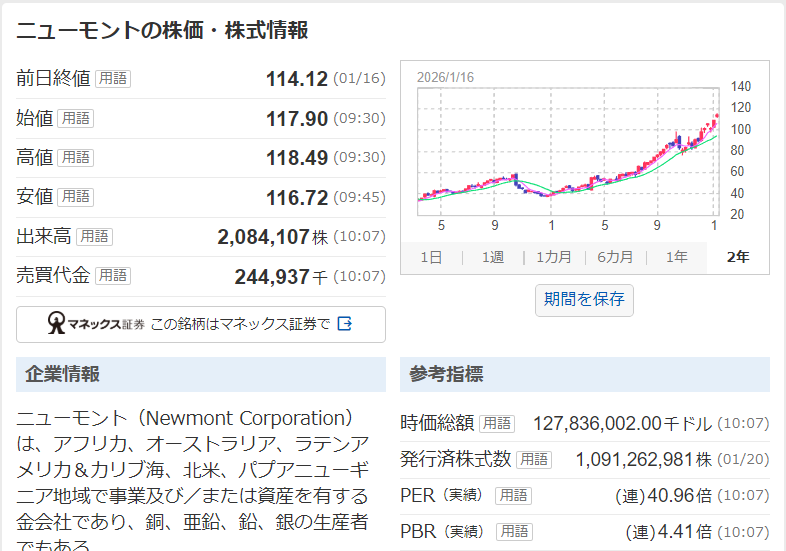
Task: Click the external link icon beside マネックス証券
Action: tap(345, 324)
